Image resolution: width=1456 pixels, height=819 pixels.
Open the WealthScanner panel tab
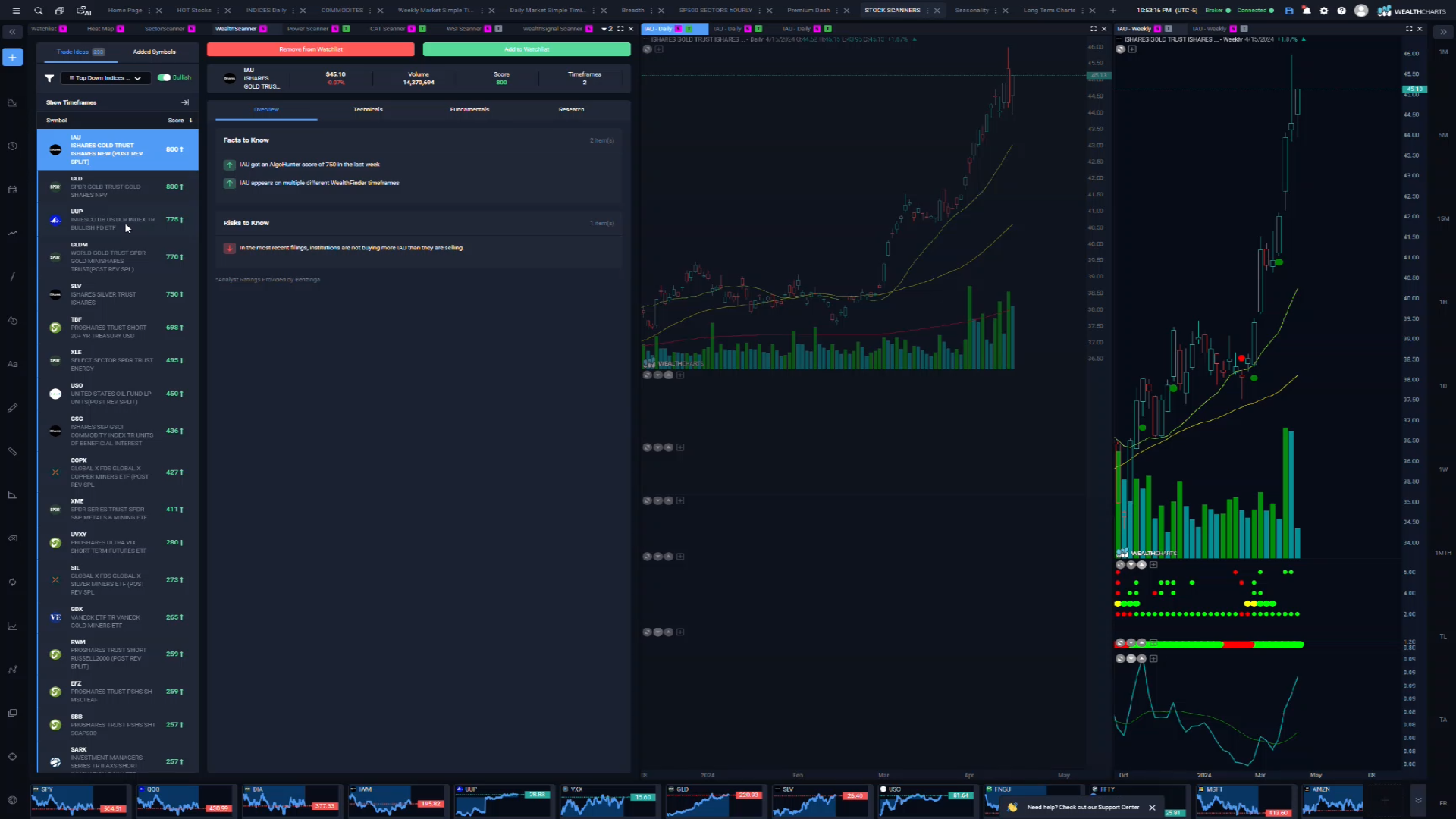[x=236, y=29]
